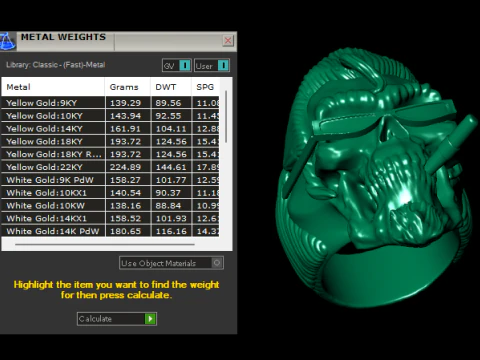Click the 143.94 grams value

(x=126, y=116)
